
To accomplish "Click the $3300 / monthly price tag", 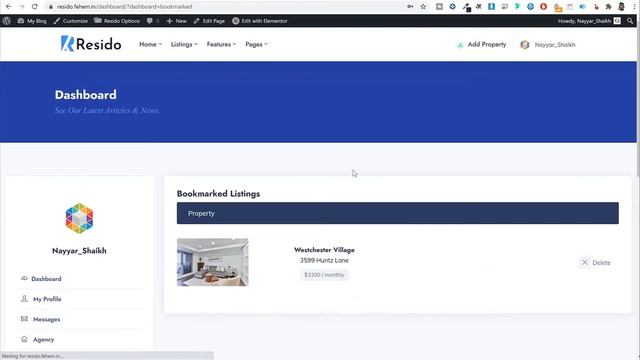I will [324, 275].
